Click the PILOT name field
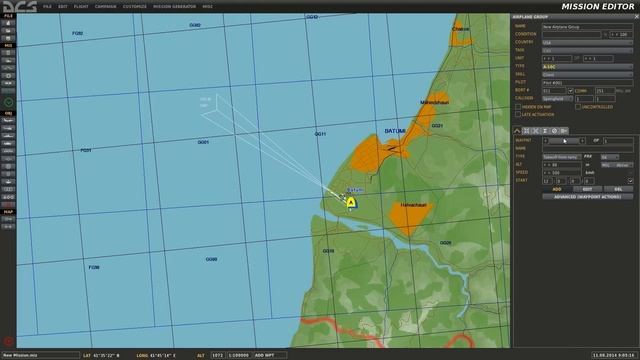This screenshot has width=640, height=360. click(587, 82)
